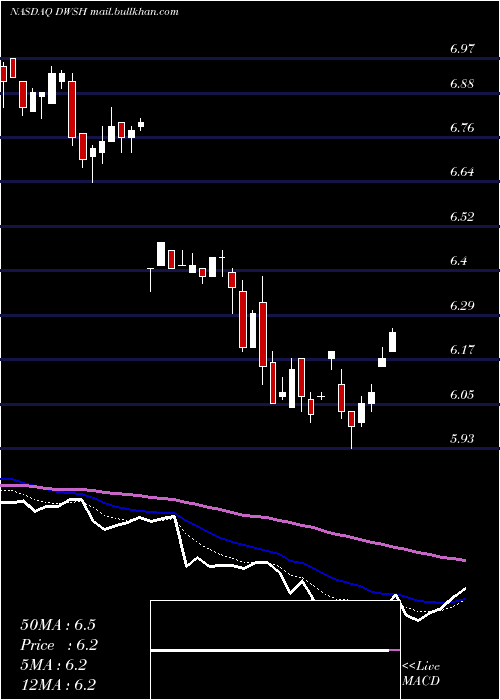Click the last white candlestick on the right
The image size is (500, 700).
(393, 342)
